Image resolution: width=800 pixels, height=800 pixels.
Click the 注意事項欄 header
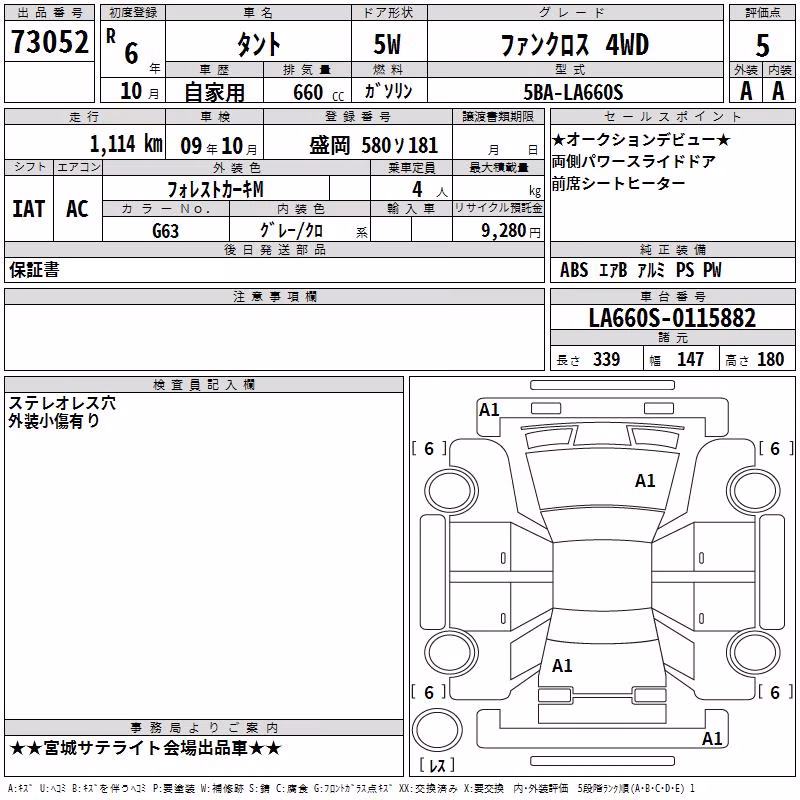pos(274,296)
